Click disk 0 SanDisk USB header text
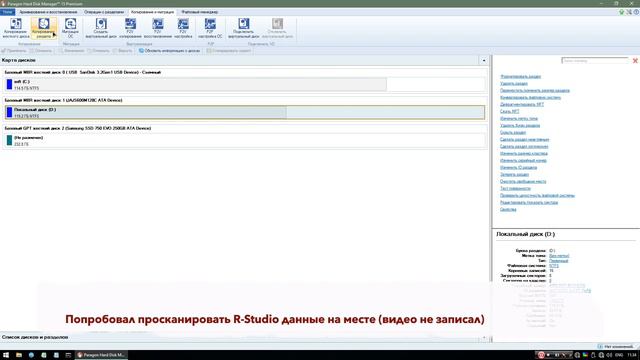The image size is (640, 360). pos(82,72)
